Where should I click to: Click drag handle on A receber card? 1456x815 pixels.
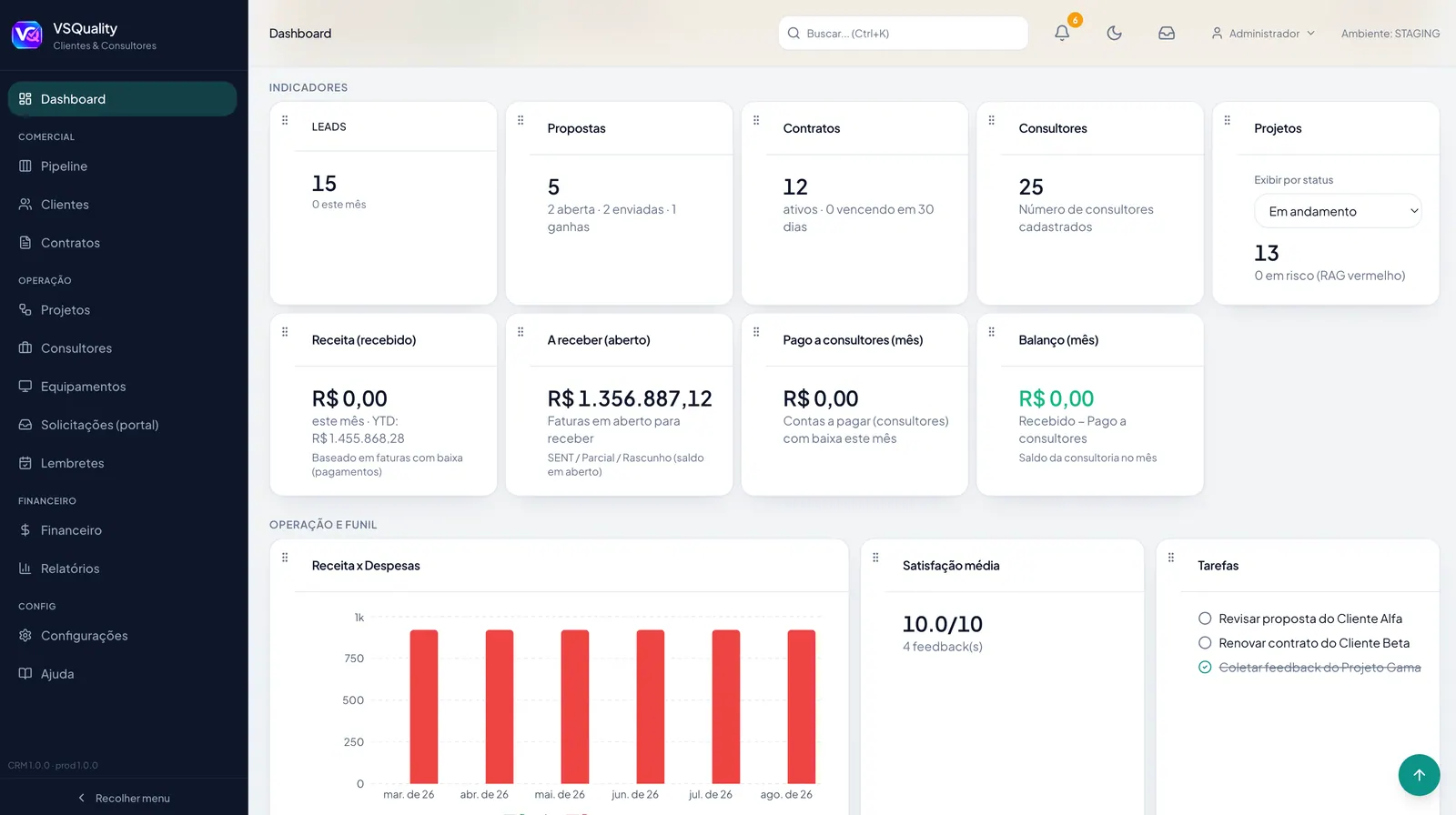click(x=521, y=332)
